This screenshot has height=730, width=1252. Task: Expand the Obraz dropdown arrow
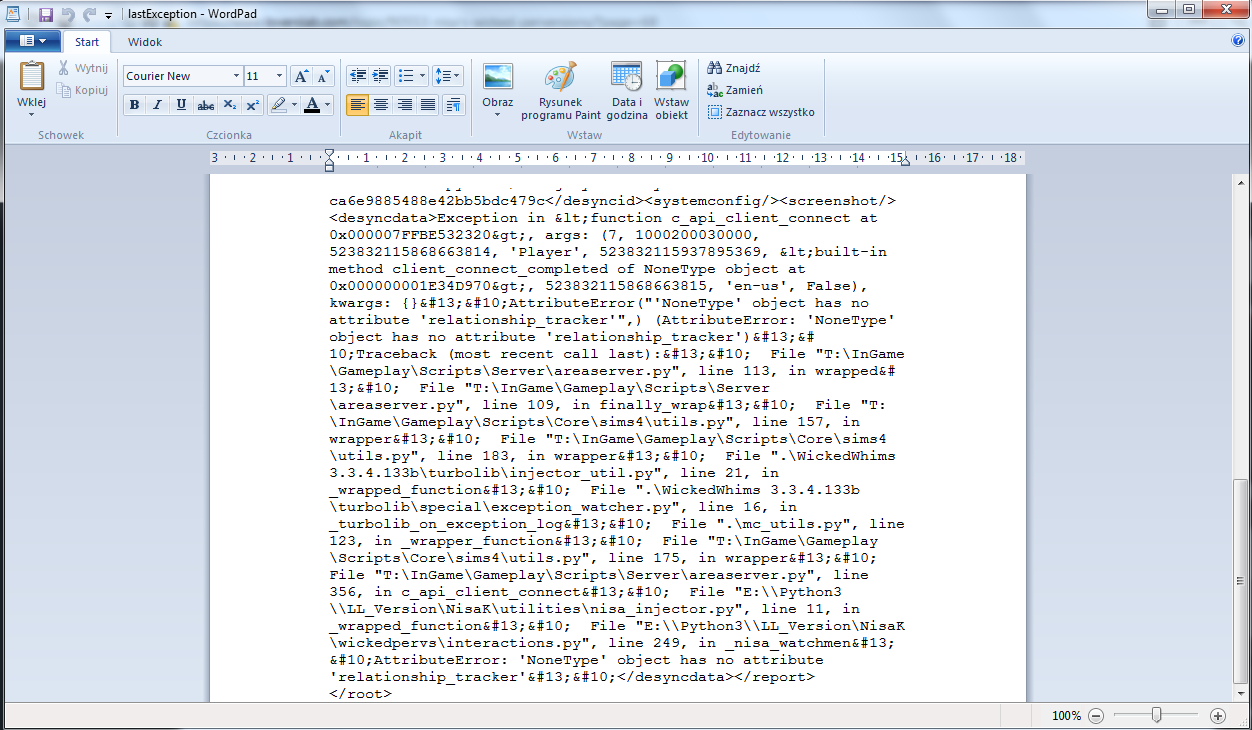coord(497,115)
